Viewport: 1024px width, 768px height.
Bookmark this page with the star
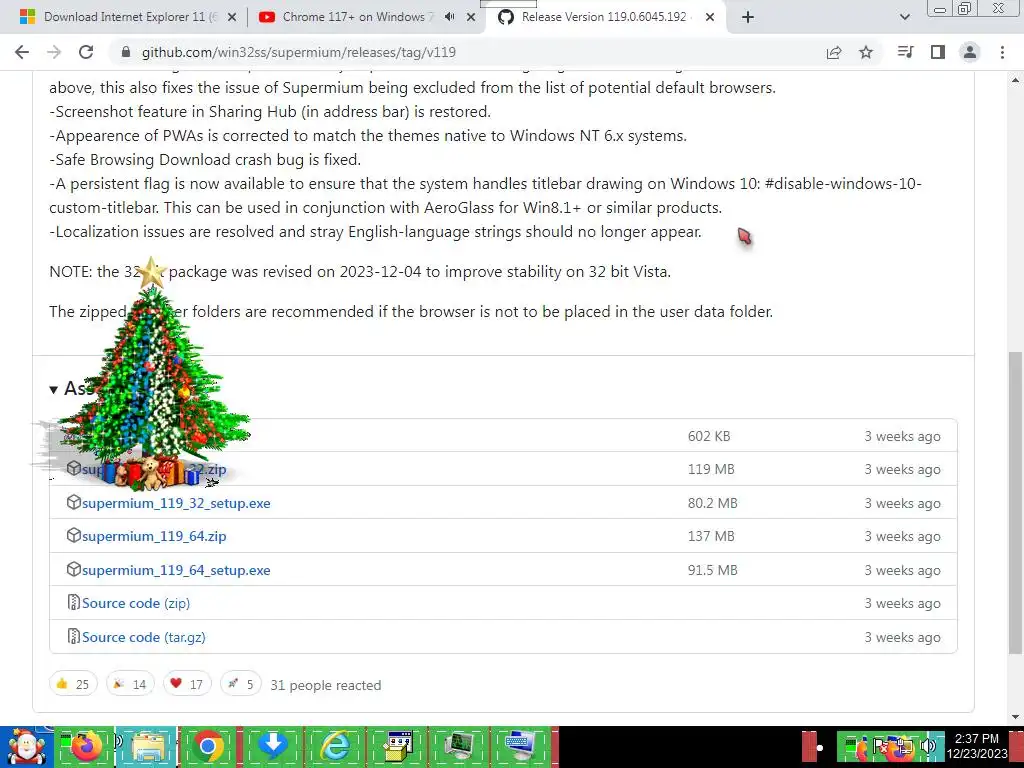pyautogui.click(x=866, y=52)
